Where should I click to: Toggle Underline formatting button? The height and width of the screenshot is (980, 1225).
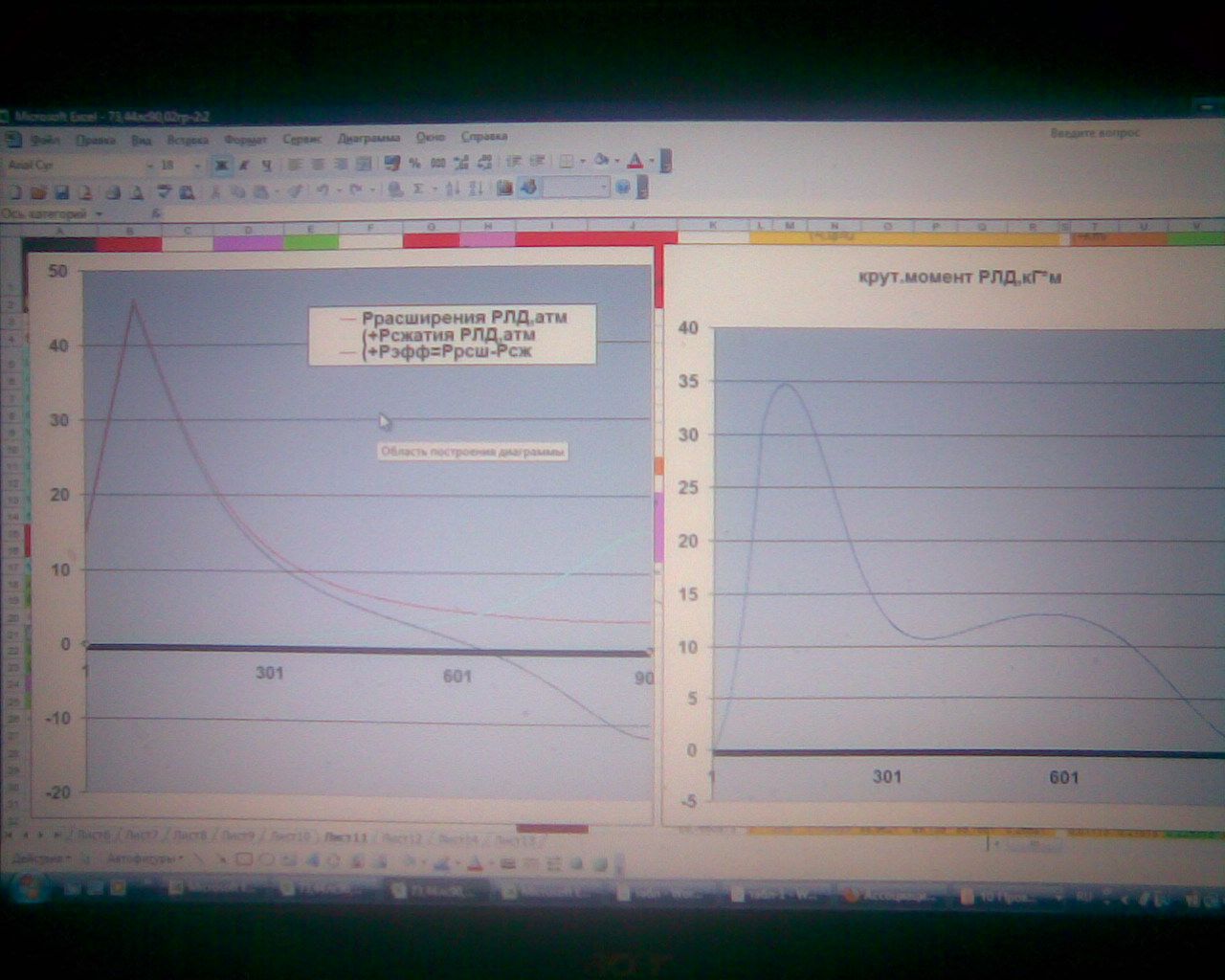(266, 166)
